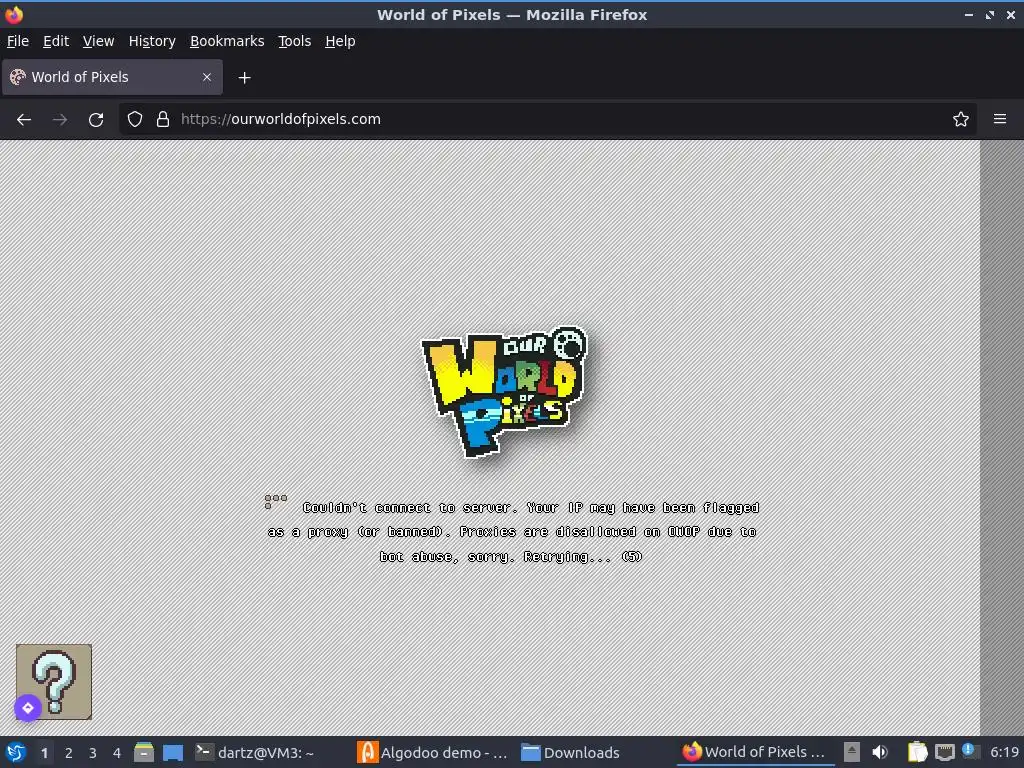
Task: Bookmark this page with the star
Action: click(960, 120)
